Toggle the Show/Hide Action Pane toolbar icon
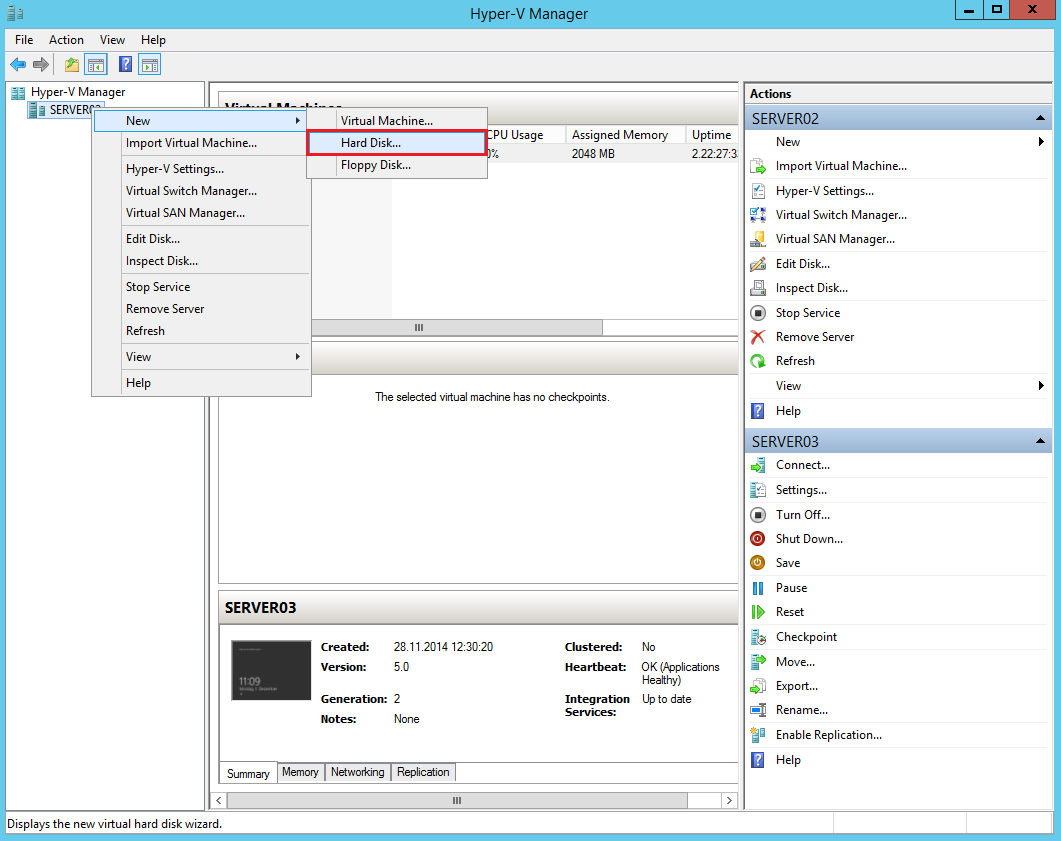This screenshot has width=1061, height=841. click(150, 65)
